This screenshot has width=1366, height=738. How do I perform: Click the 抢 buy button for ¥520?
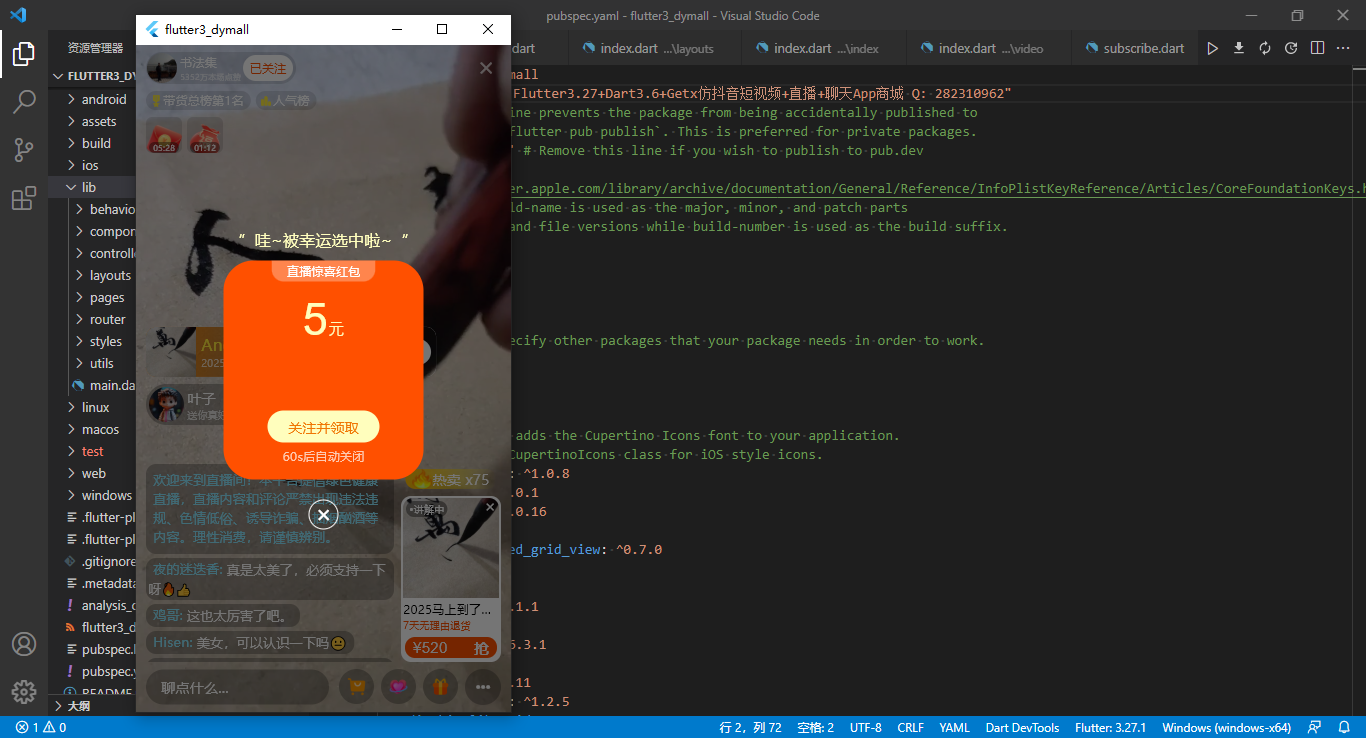481,648
